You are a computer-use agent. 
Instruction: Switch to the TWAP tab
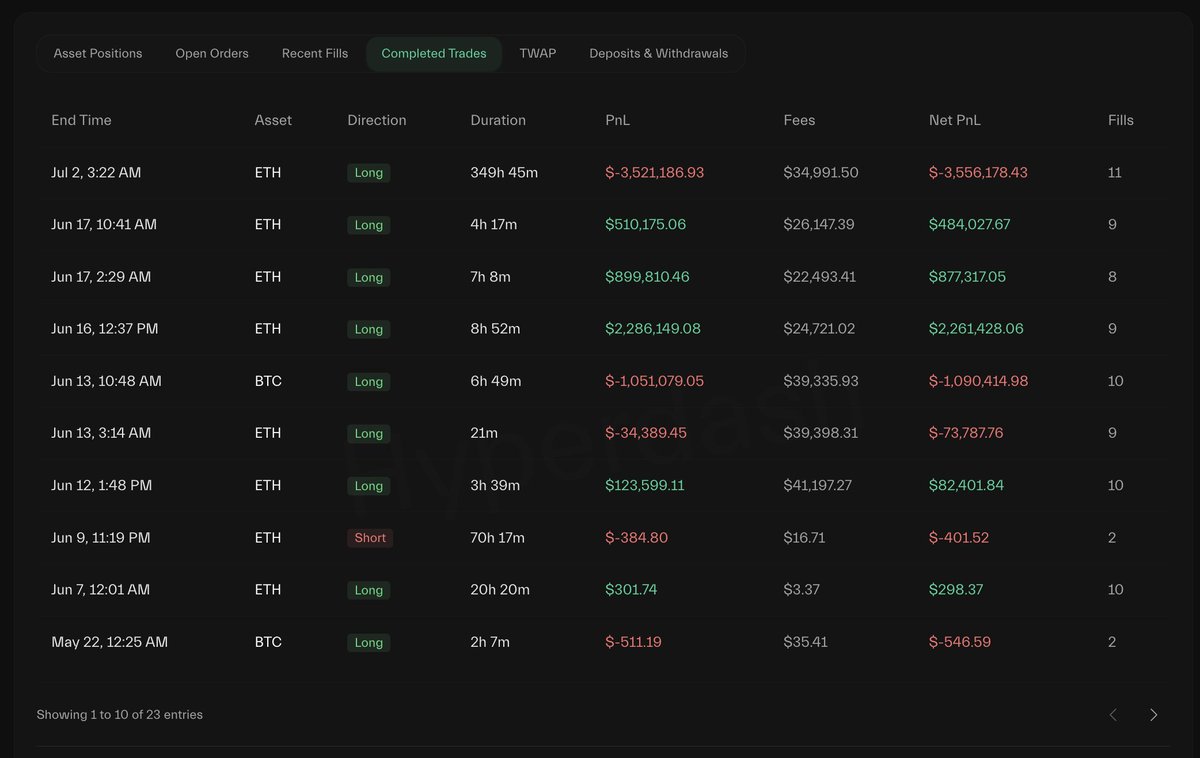click(538, 53)
